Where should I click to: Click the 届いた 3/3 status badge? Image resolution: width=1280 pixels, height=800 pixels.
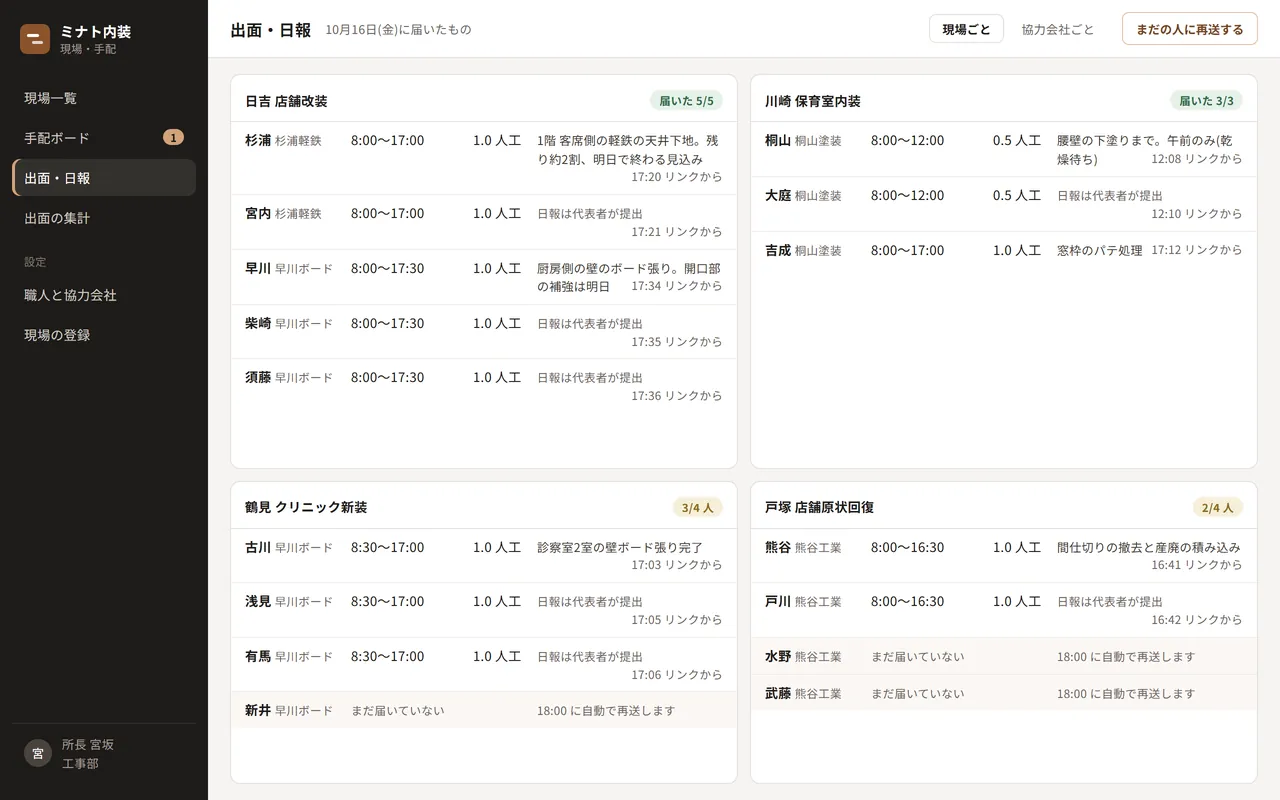coord(1206,101)
